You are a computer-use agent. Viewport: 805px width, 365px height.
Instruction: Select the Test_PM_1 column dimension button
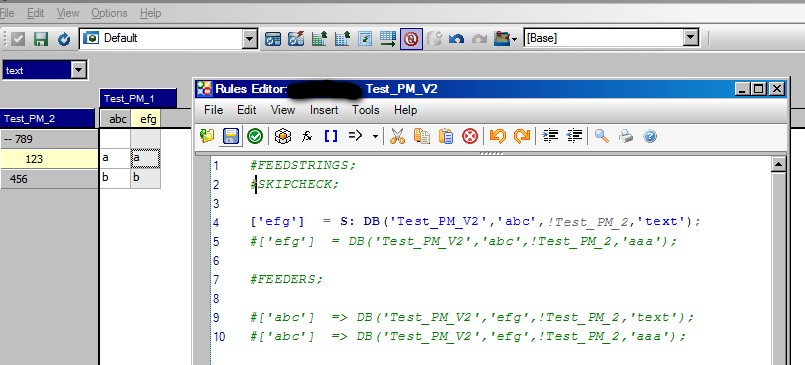(138, 99)
